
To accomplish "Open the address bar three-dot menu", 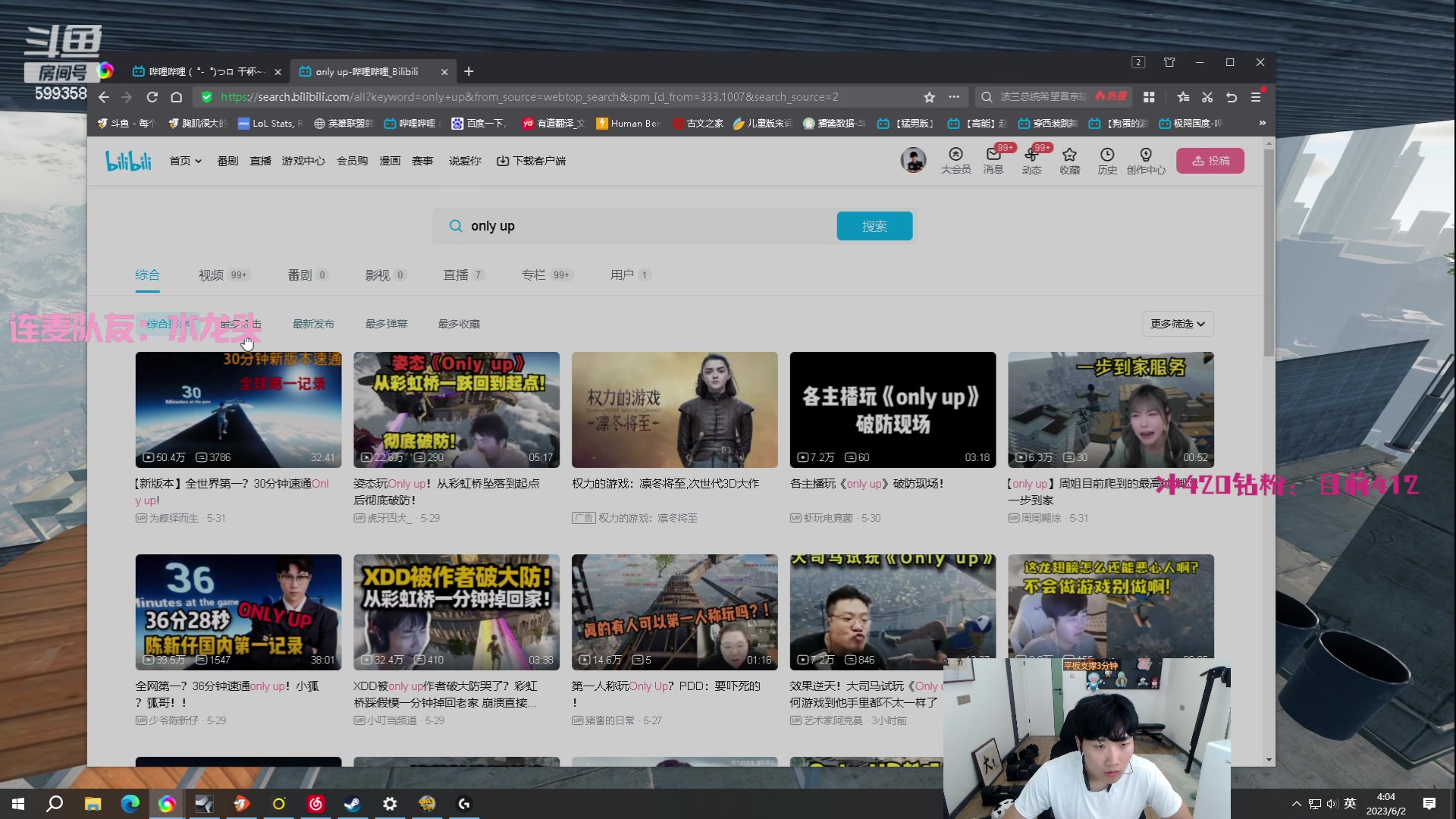I will (954, 97).
